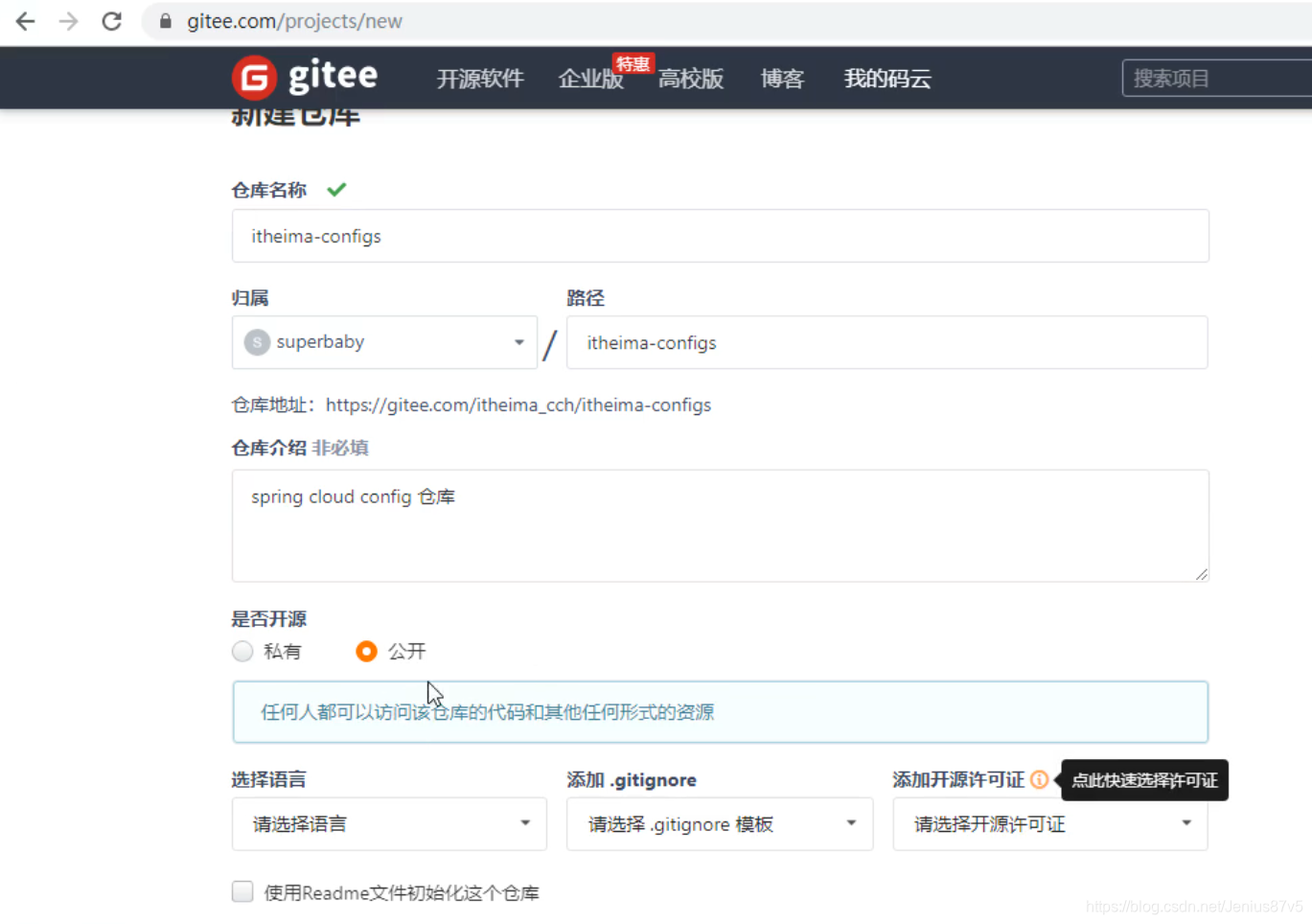Click the gitee wordmark text
Screen dimensions: 1312x924
click(333, 76)
